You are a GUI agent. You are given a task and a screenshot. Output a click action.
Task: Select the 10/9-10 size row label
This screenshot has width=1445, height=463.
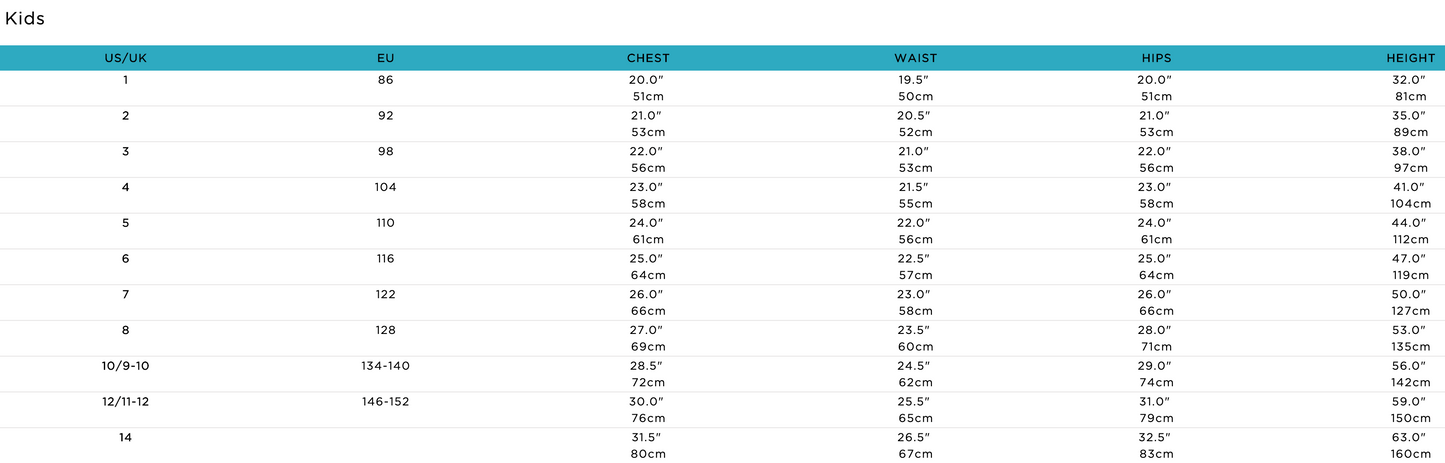coord(125,366)
